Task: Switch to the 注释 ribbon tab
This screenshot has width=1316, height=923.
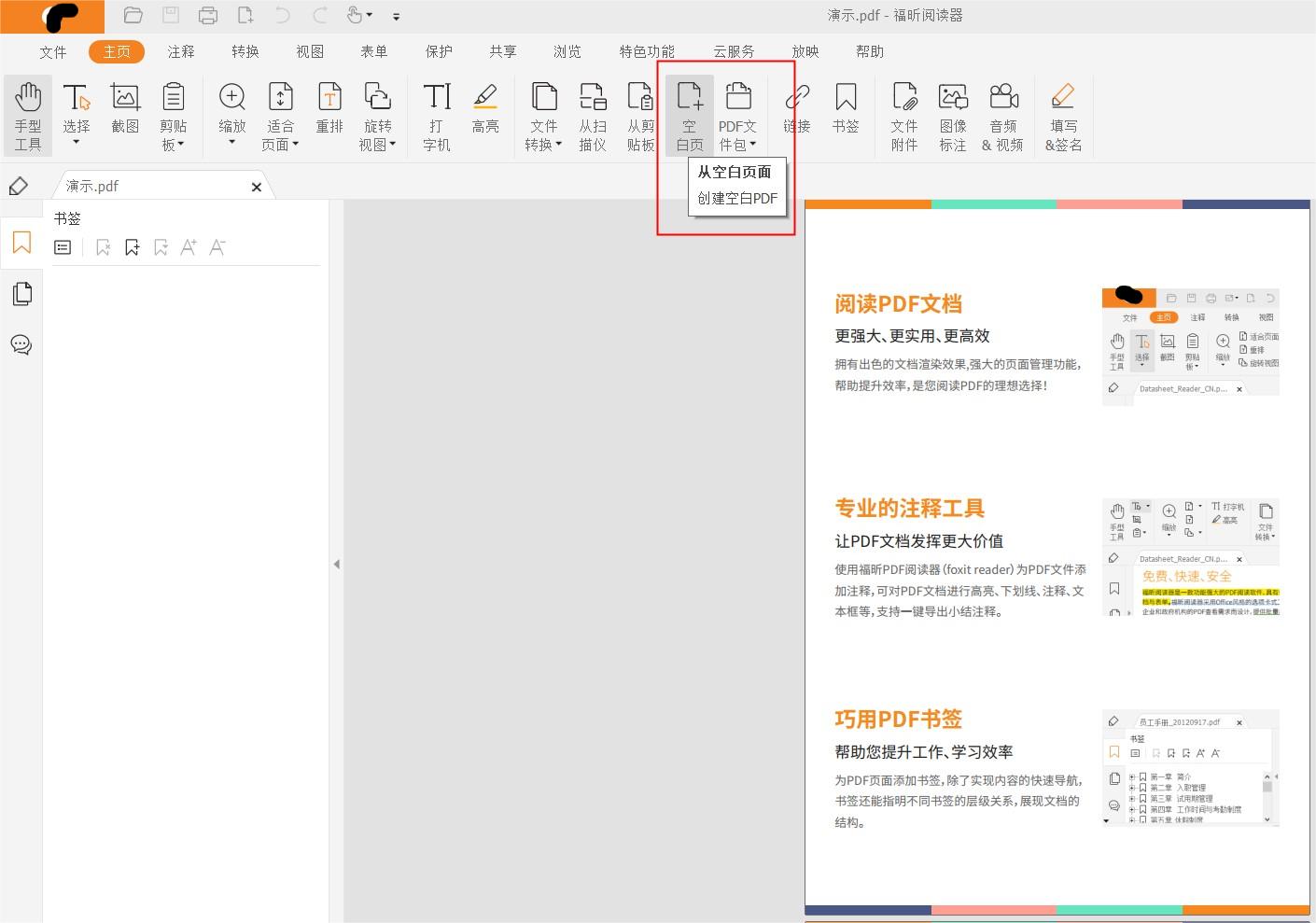Action: tap(180, 51)
